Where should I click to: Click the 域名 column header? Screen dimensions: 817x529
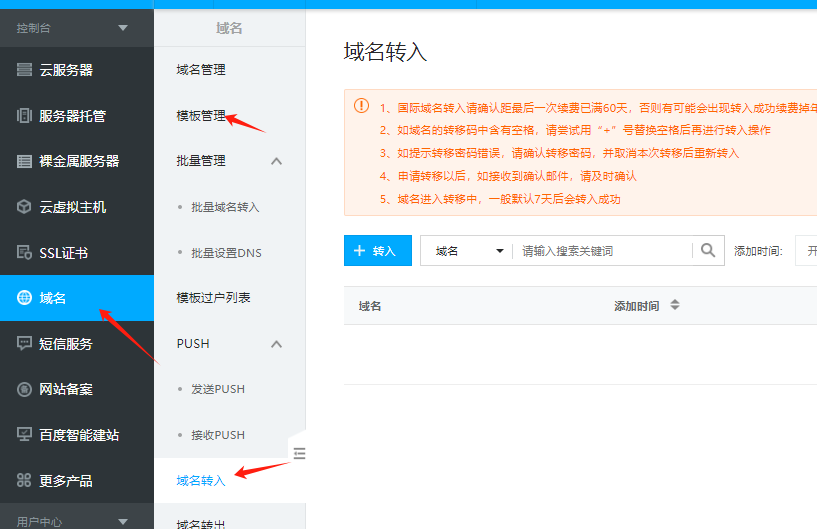370,306
